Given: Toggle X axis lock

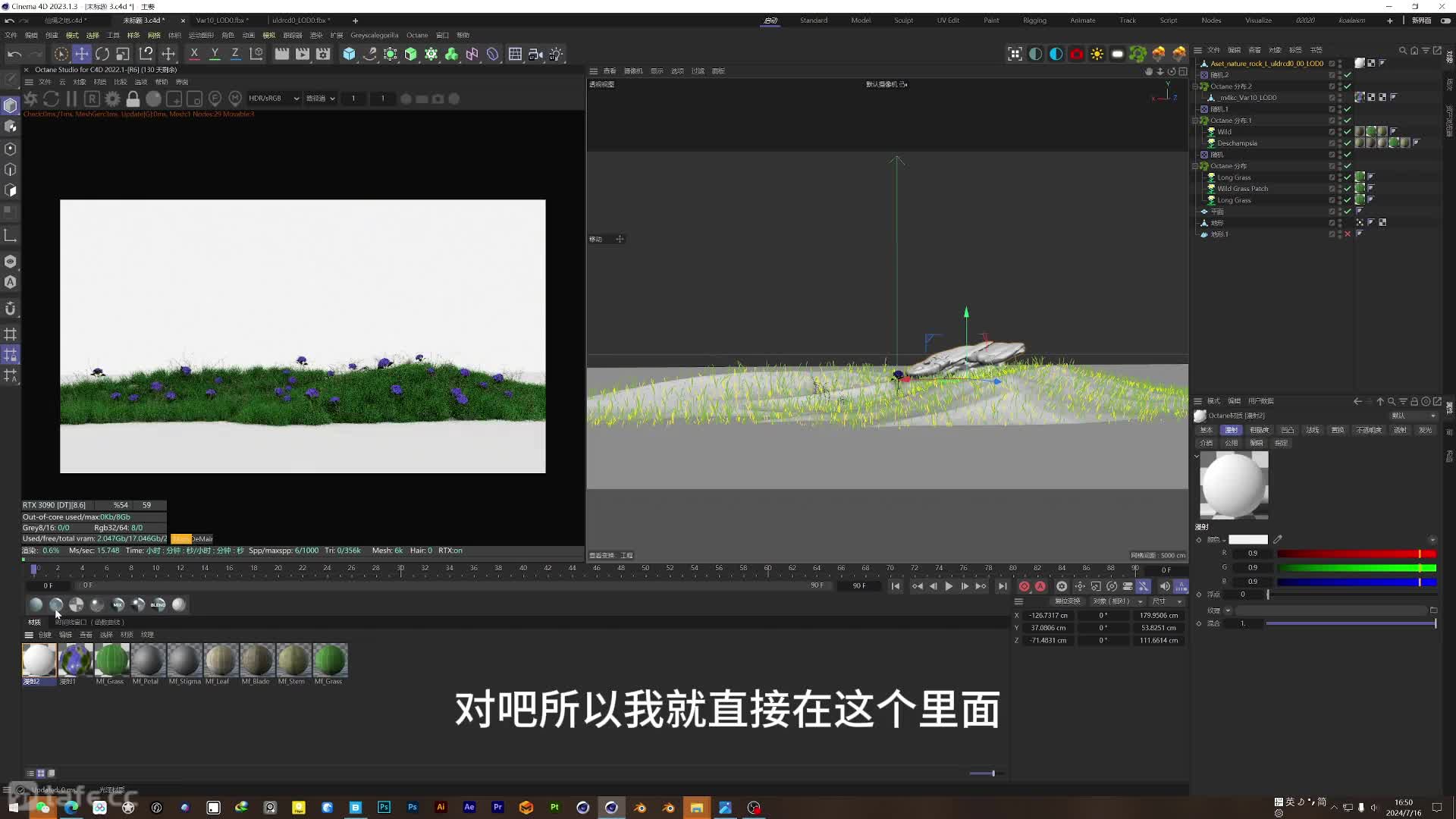Looking at the screenshot, I should 194,54.
